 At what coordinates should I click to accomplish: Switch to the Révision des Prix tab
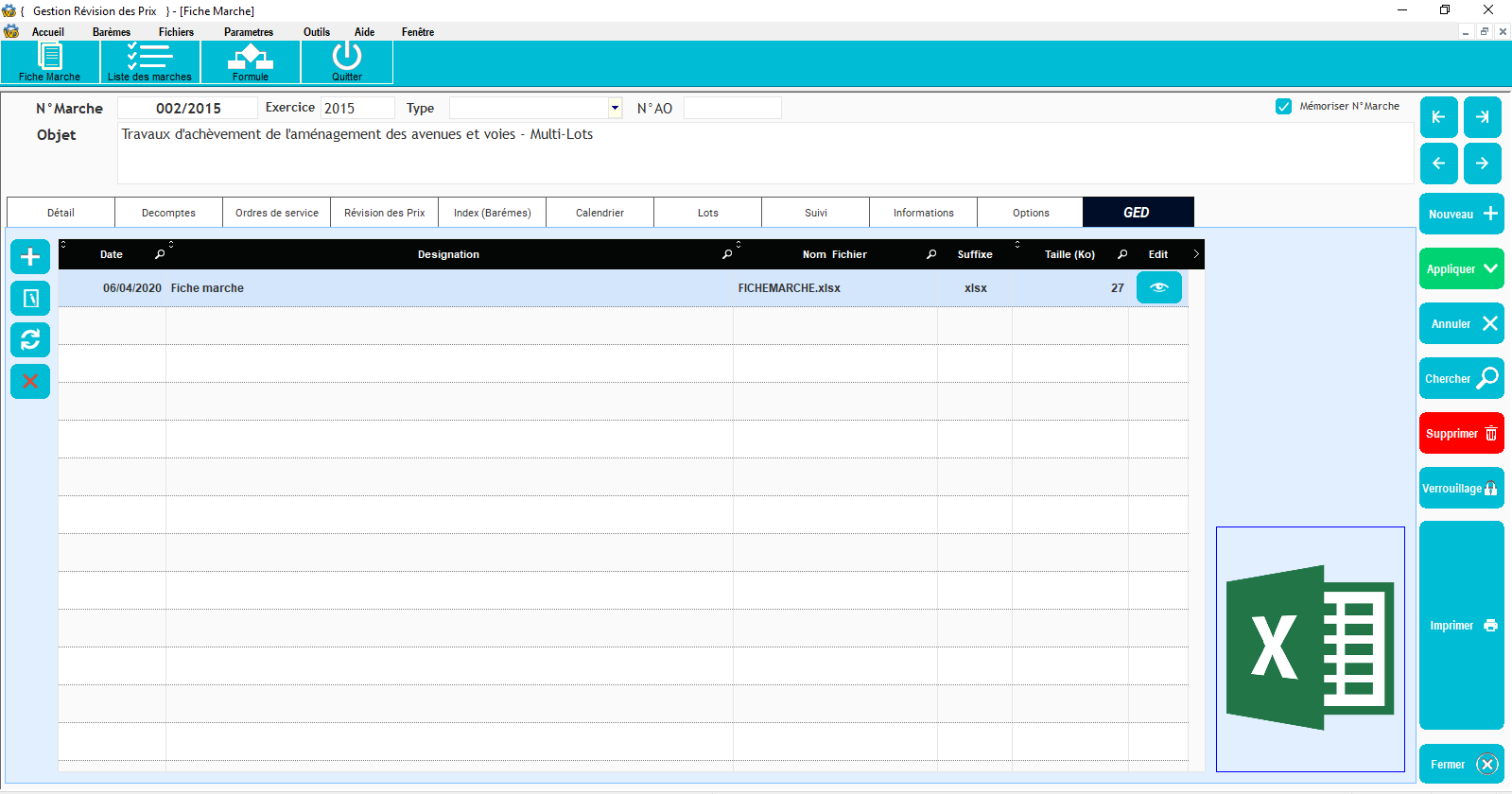[384, 213]
